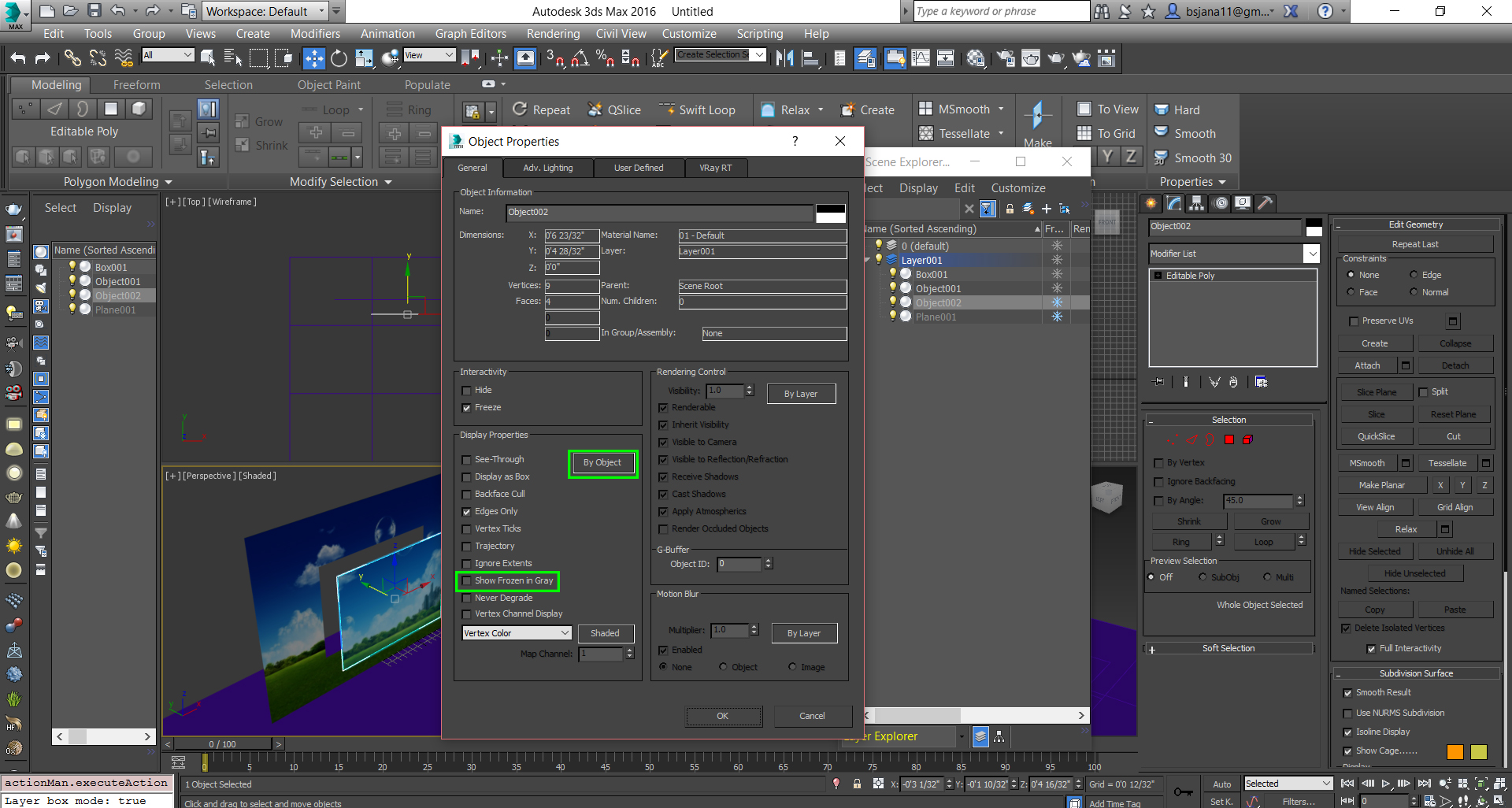Open the Vertex Color dropdown
This screenshot has height=808, width=1512.
[x=517, y=633]
